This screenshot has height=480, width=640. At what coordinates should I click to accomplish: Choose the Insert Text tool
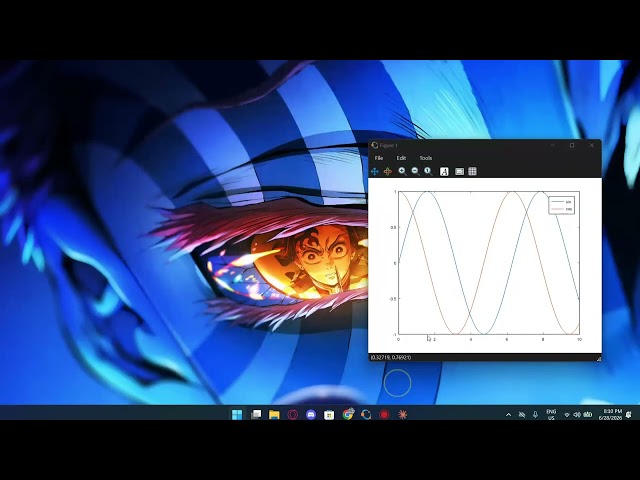coord(444,171)
